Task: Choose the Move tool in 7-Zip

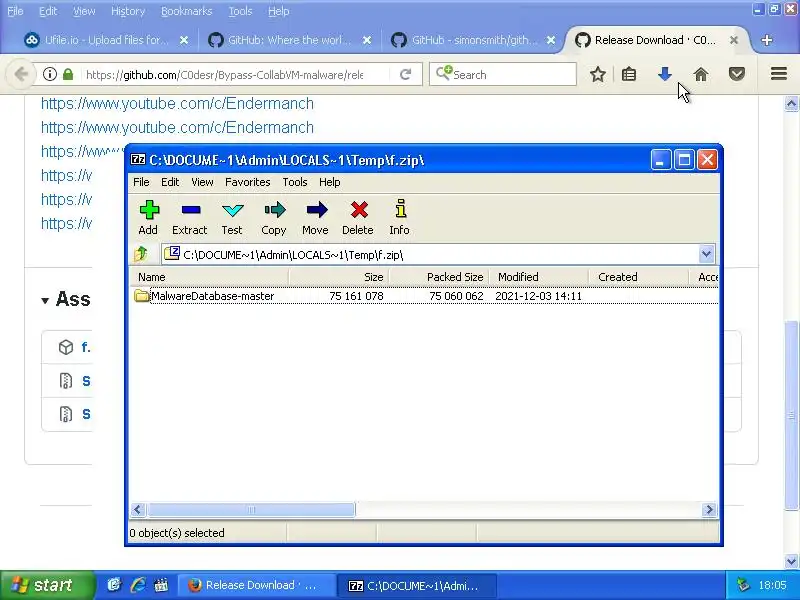Action: point(315,217)
